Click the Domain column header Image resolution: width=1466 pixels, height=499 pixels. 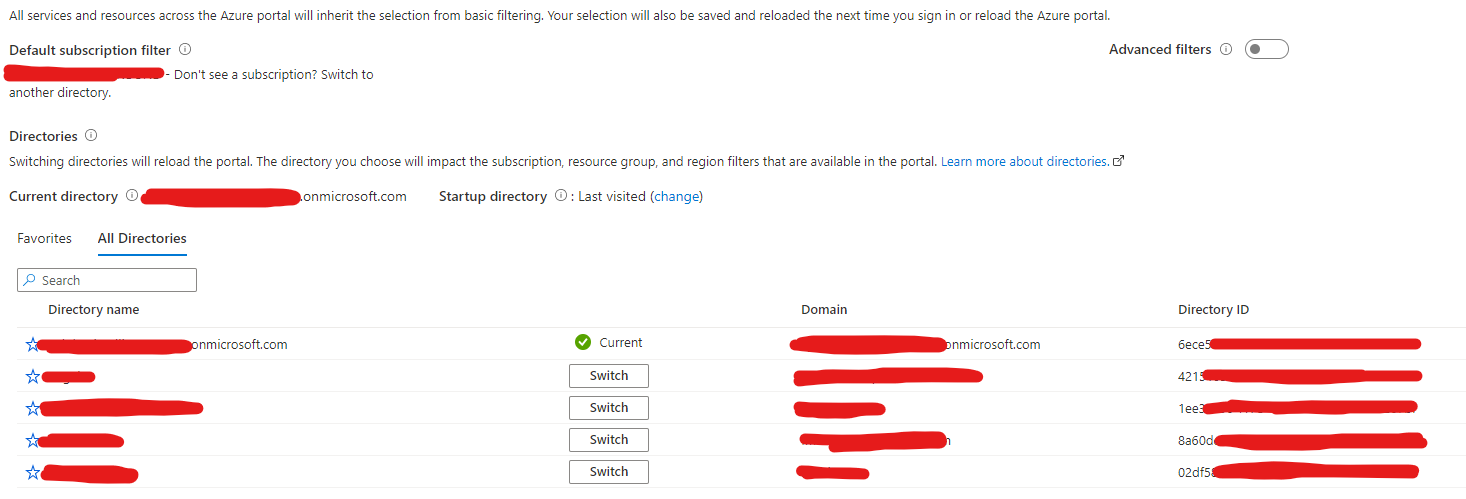click(x=824, y=309)
